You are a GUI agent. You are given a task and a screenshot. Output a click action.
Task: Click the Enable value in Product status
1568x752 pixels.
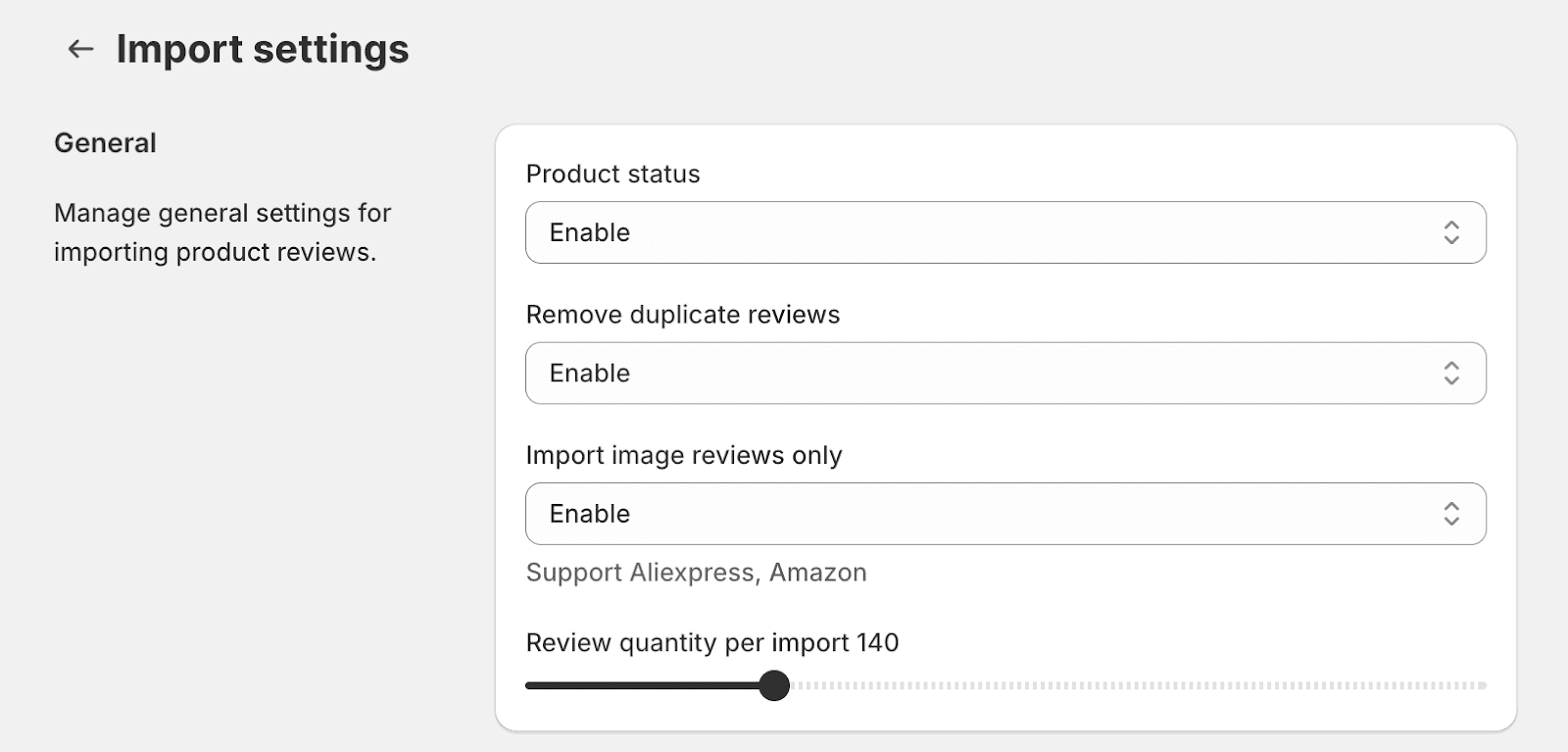pos(590,232)
